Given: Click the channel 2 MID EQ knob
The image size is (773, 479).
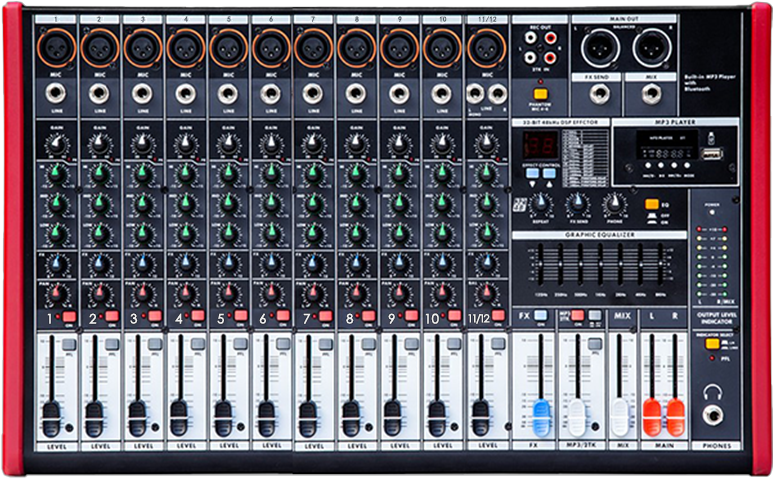Looking at the screenshot, I should [x=100, y=204].
